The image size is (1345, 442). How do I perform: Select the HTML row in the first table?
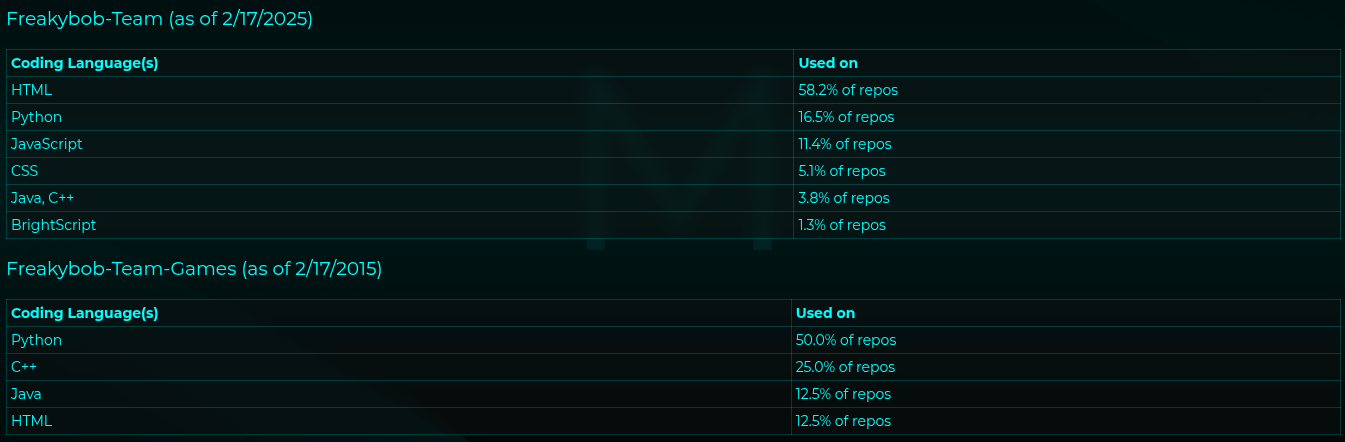tap(31, 90)
